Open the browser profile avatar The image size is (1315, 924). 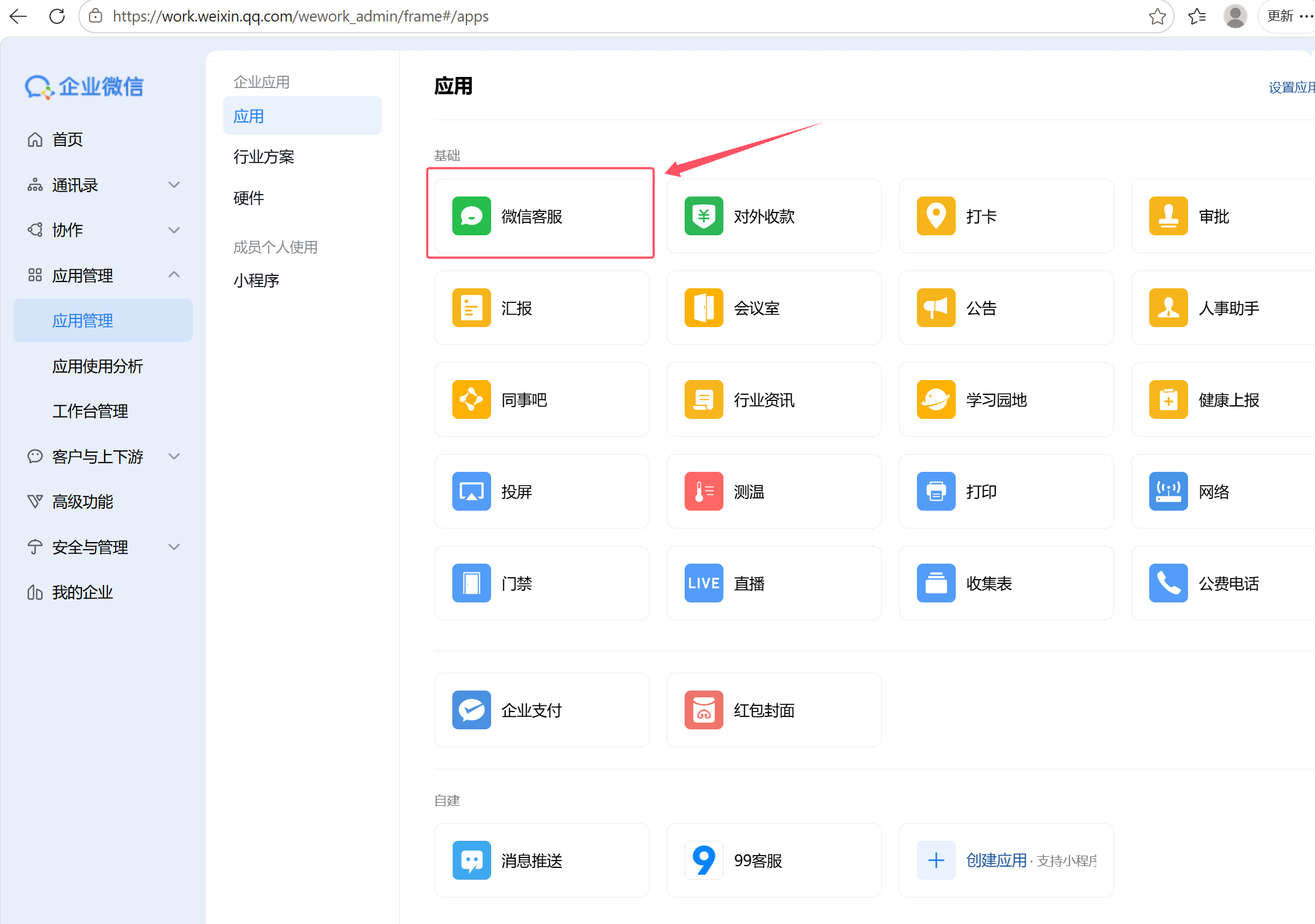click(x=1235, y=16)
